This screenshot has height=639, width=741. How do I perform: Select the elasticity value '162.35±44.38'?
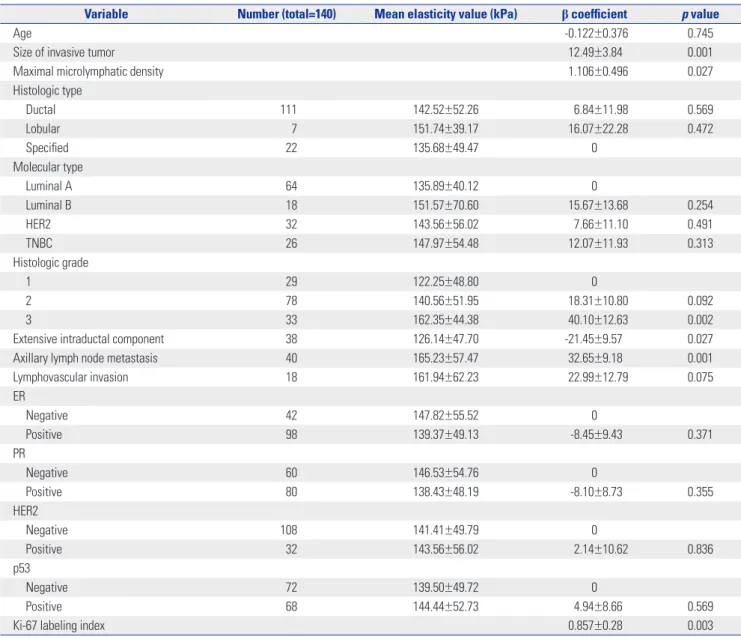coord(446,320)
